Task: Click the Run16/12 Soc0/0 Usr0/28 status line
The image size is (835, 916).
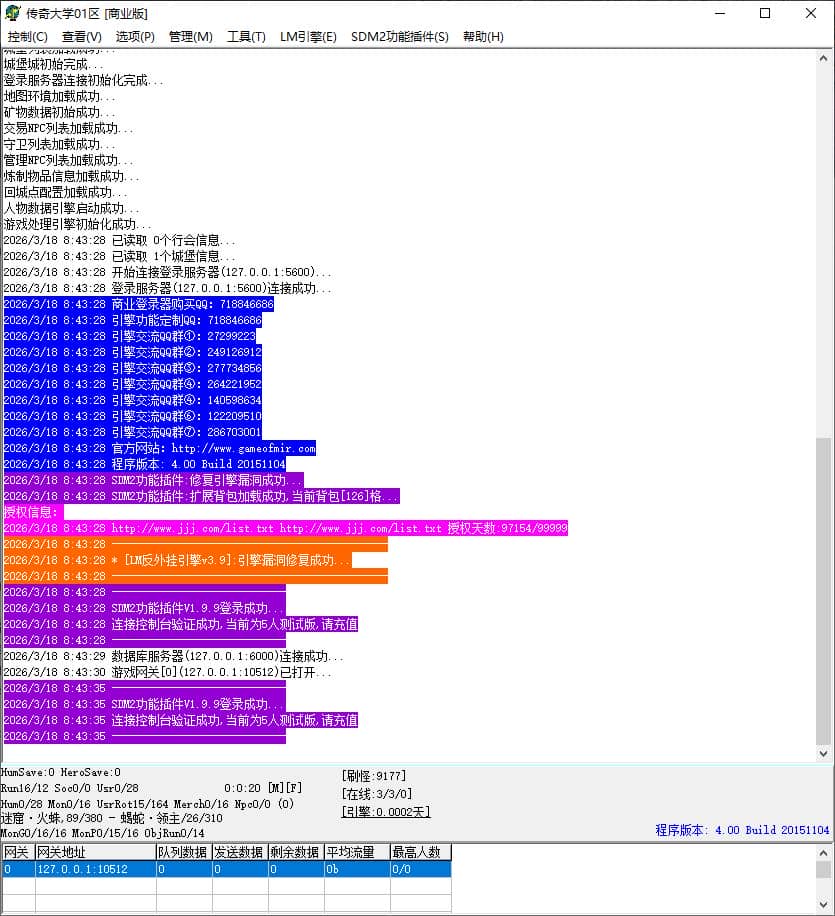Action: click(70, 788)
